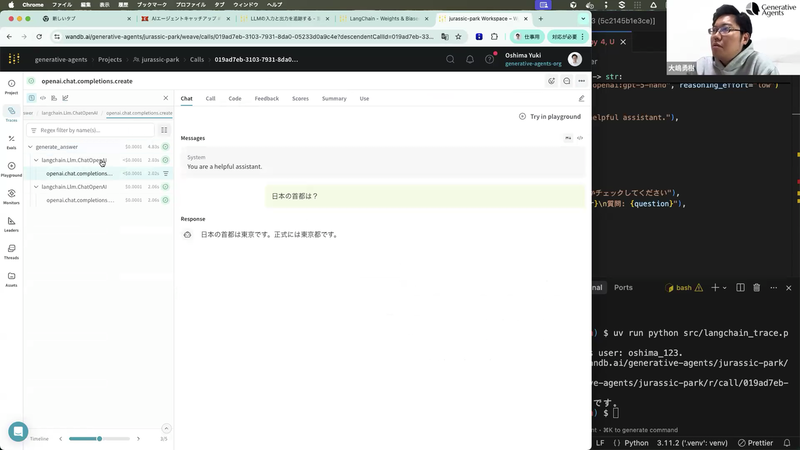800x450 pixels.
Task: Switch to the Chat tab
Action: [x=187, y=98]
